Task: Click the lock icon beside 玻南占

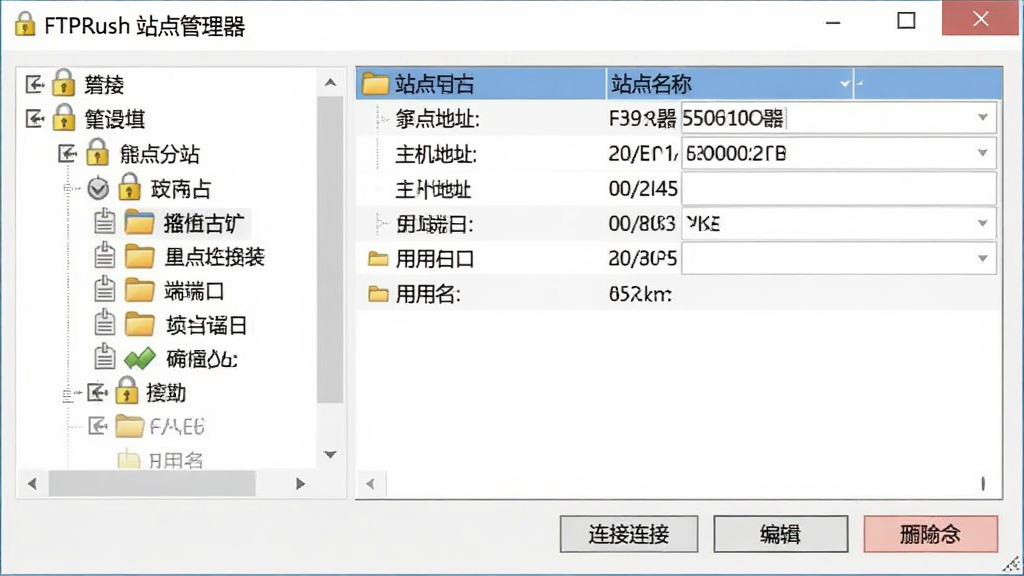Action: [x=129, y=187]
